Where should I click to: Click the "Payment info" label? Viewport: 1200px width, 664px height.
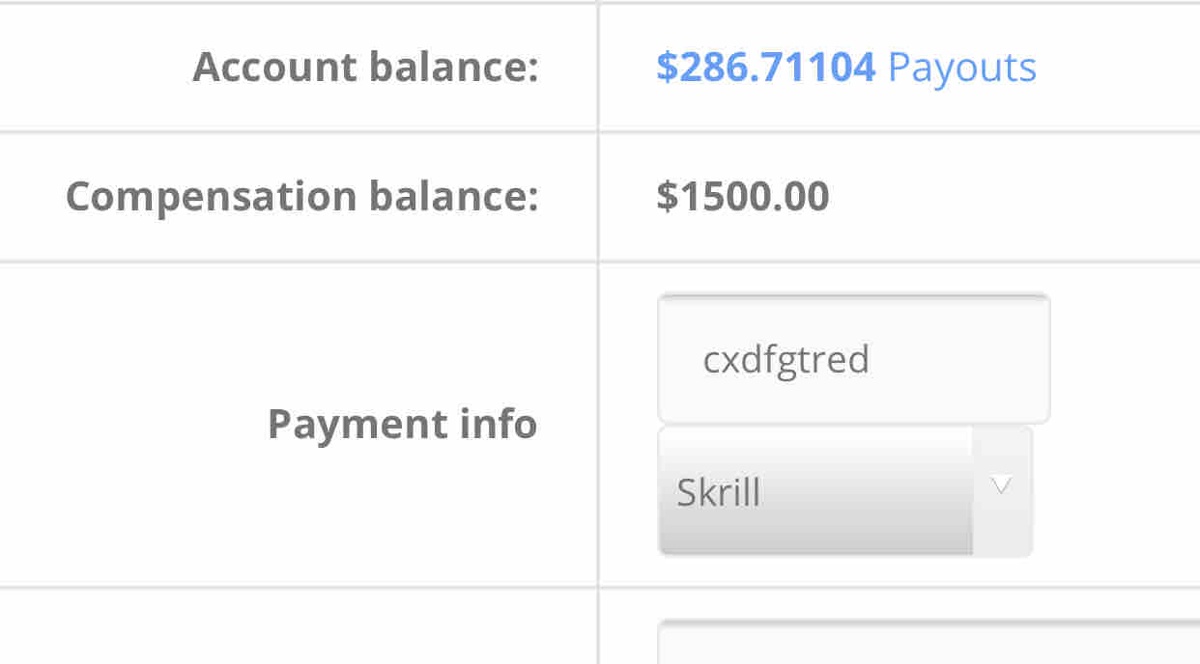pyautogui.click(x=402, y=424)
